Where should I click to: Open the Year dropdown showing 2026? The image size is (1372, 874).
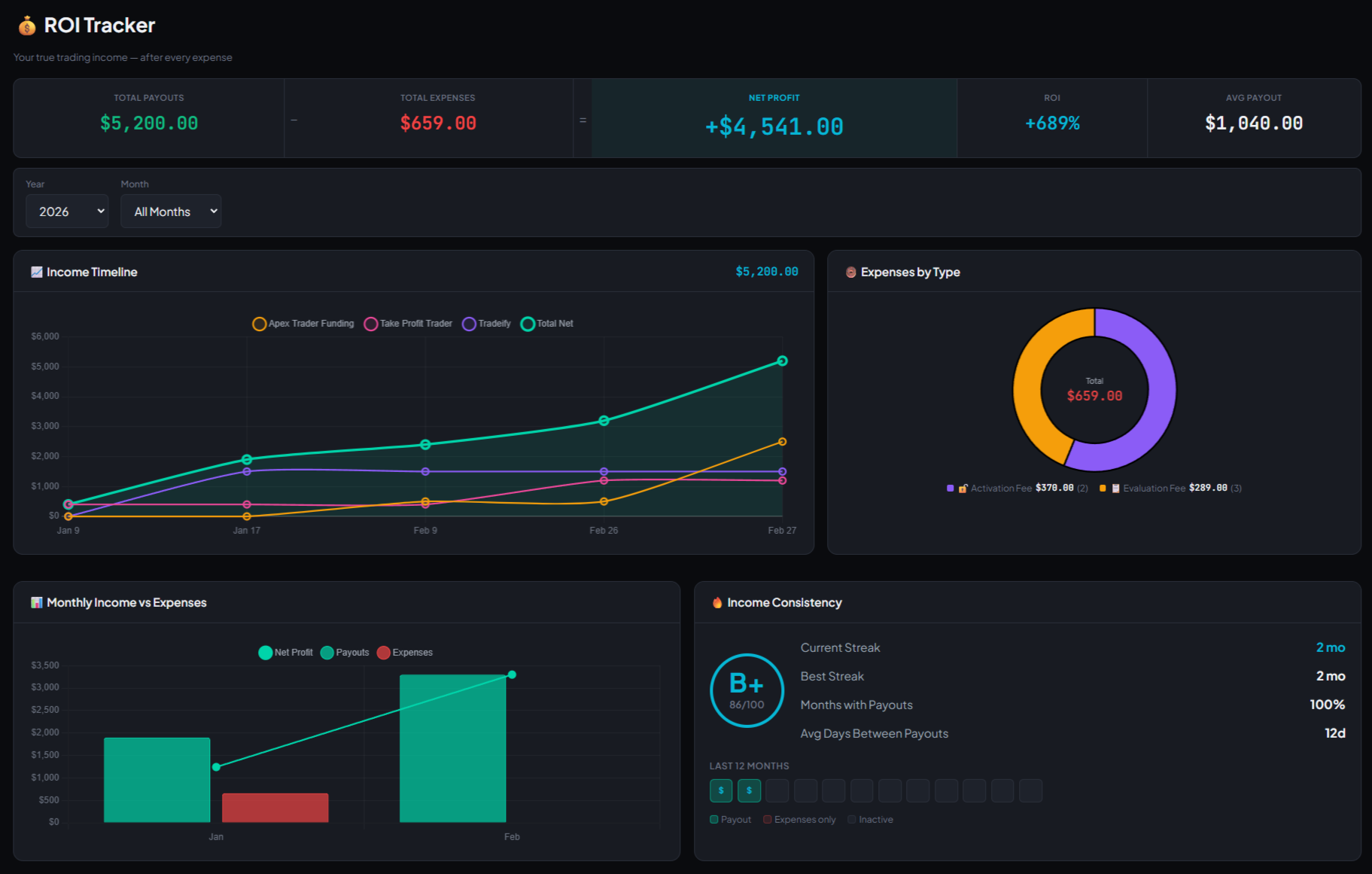click(67, 212)
